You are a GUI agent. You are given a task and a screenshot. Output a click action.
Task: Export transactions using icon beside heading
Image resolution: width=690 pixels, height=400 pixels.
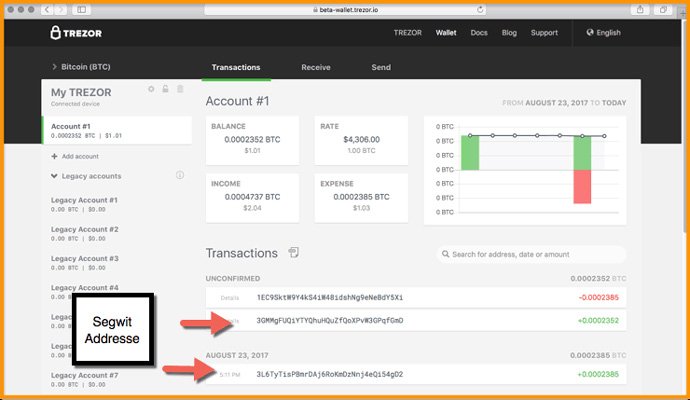(x=294, y=253)
